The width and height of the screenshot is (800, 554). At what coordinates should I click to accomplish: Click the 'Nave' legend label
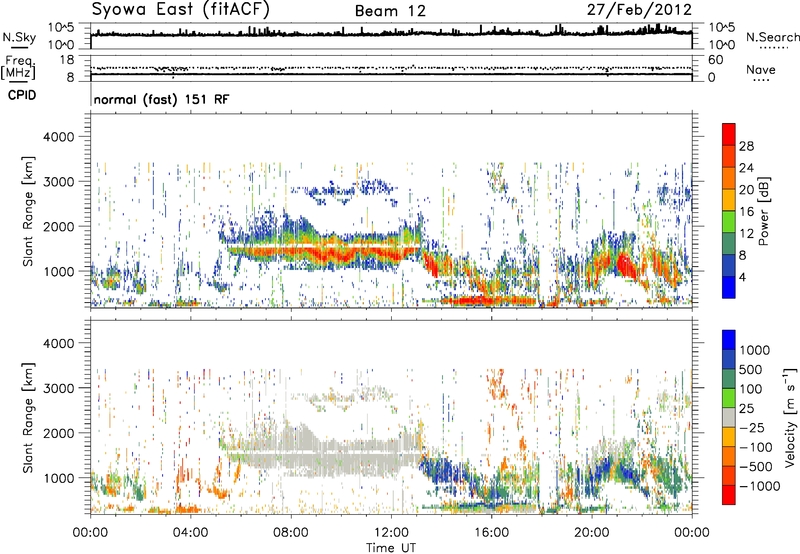tap(761, 70)
